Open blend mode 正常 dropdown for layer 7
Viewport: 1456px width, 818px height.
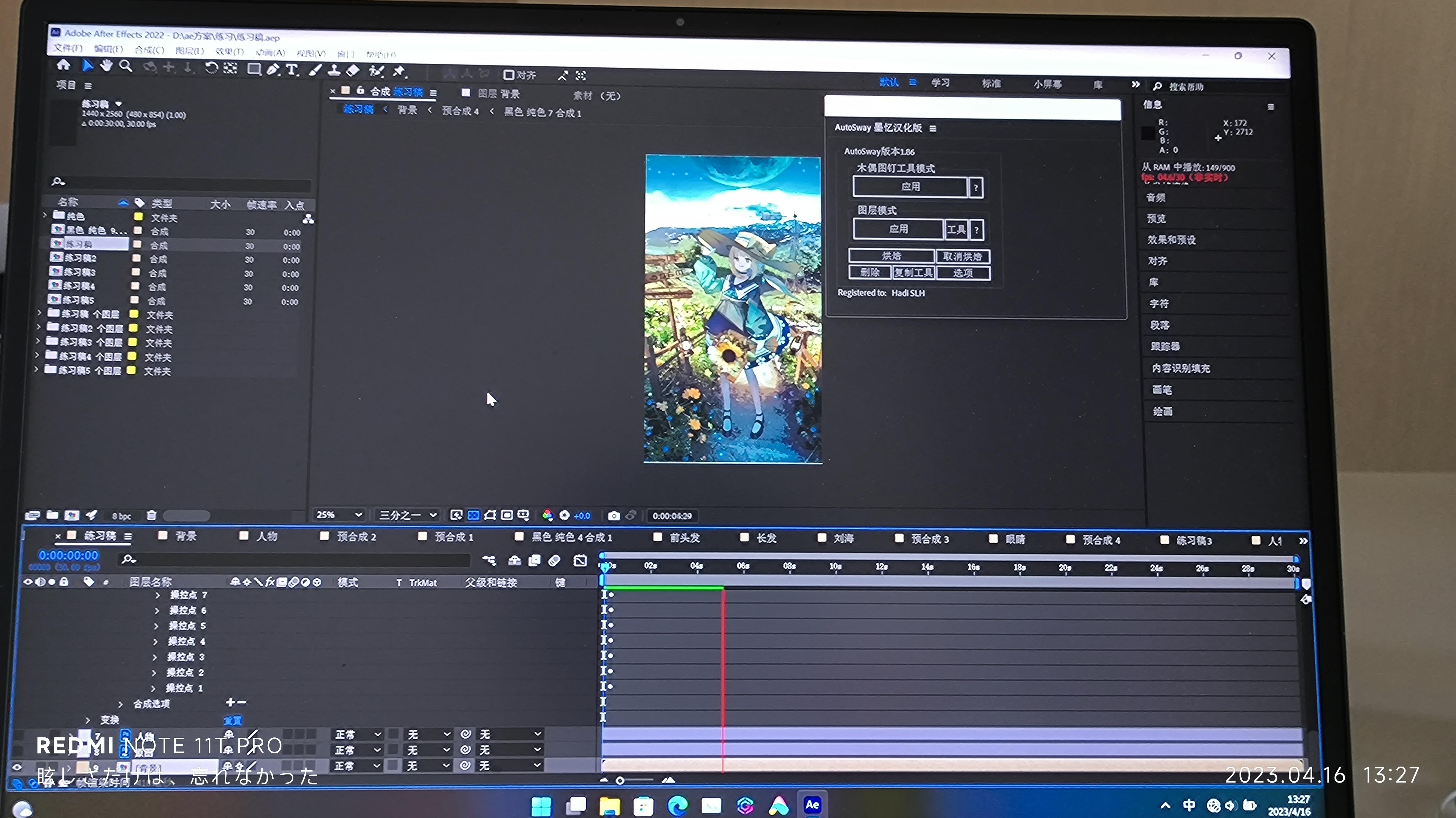[x=358, y=734]
